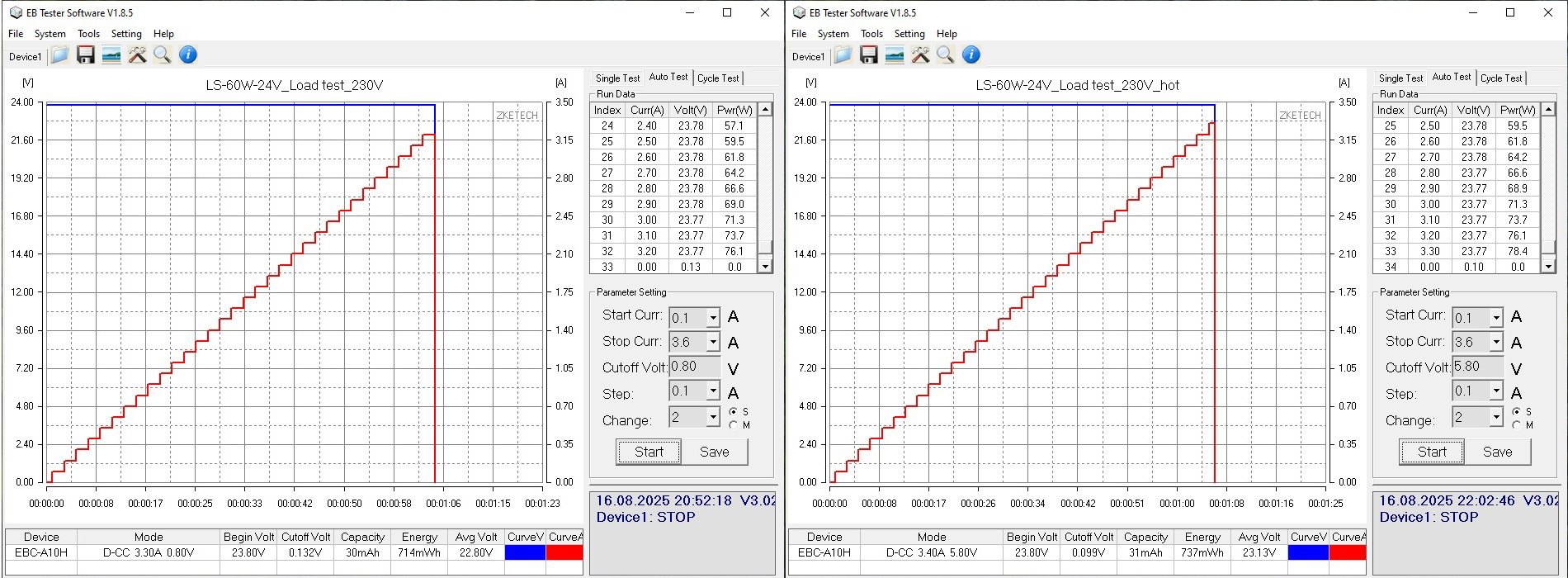Image resolution: width=1568 pixels, height=578 pixels.
Task: Select the S radio button in left window
Action: tap(734, 411)
